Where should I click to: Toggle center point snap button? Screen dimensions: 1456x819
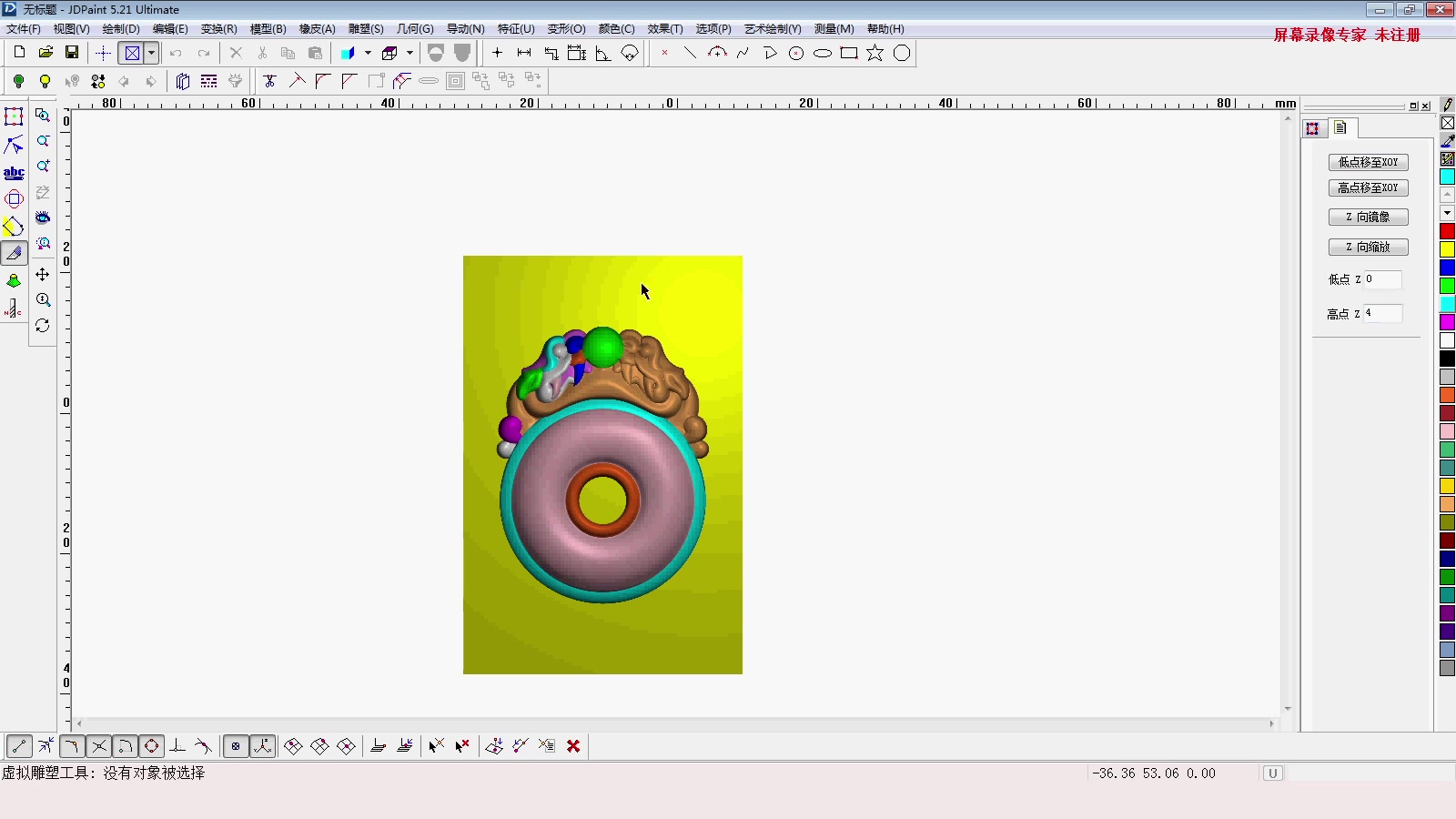pos(236,746)
